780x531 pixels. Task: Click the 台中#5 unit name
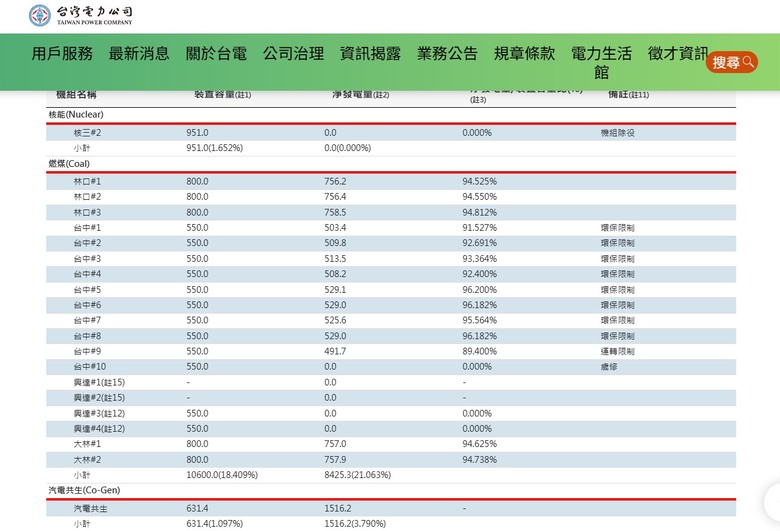(88, 290)
